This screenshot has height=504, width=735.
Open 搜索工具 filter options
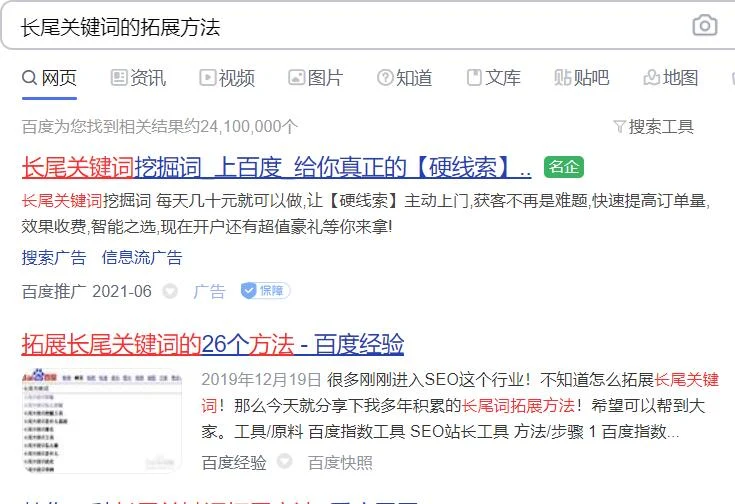tap(653, 127)
